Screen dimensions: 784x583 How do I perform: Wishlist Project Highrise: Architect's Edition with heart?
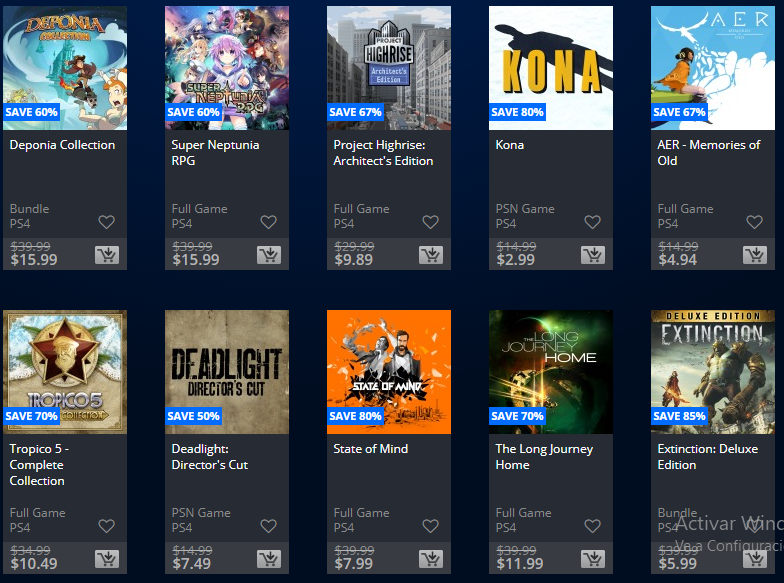(x=430, y=222)
